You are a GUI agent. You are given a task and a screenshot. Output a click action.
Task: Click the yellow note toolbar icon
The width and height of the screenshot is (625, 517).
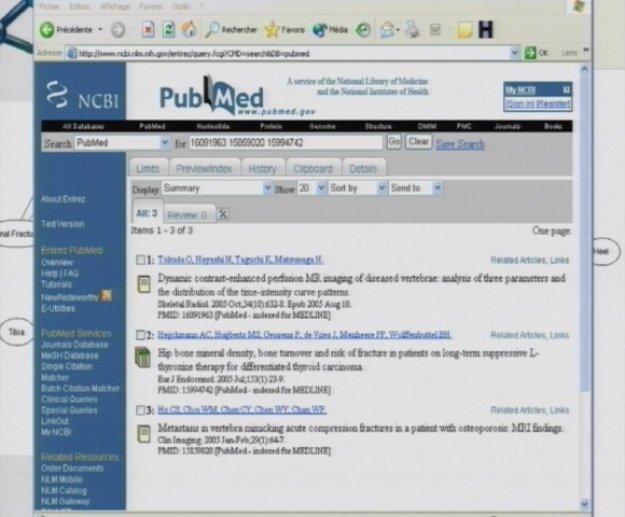point(464,30)
